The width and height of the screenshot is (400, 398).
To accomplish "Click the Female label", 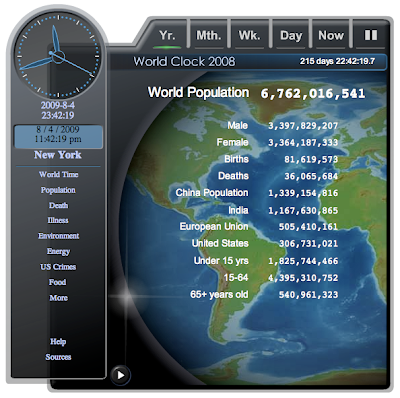I will click(232, 142).
